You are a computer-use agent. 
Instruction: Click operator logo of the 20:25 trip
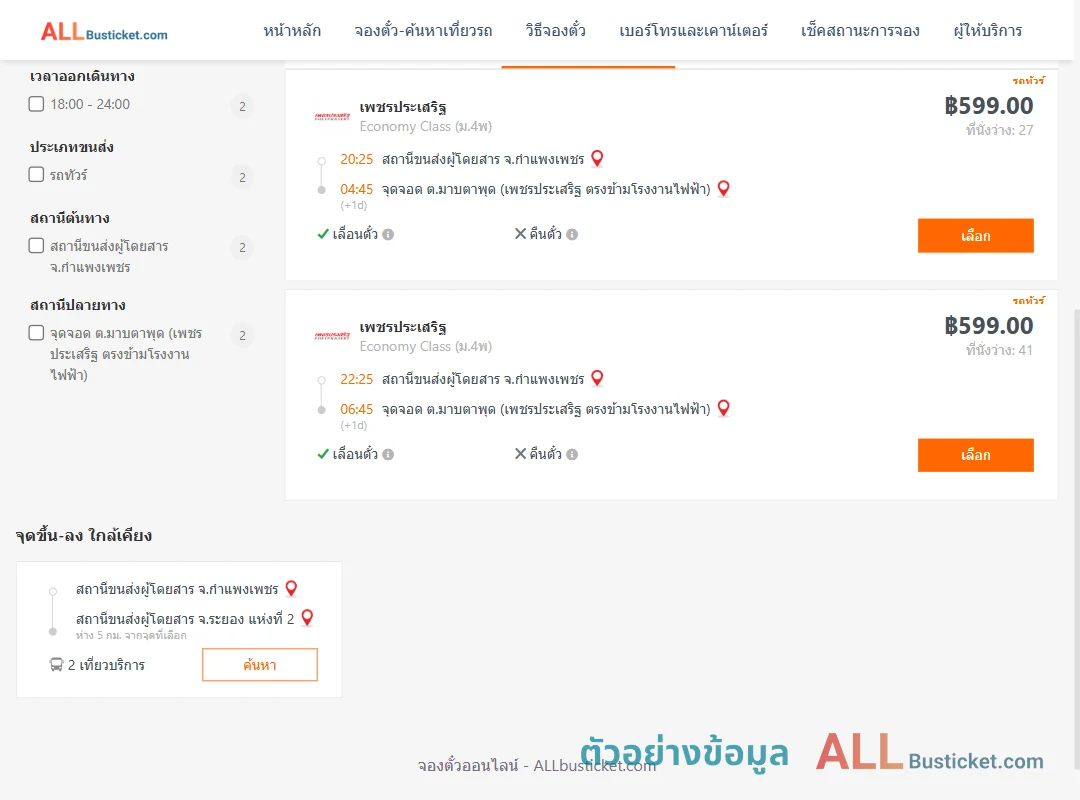click(x=332, y=116)
